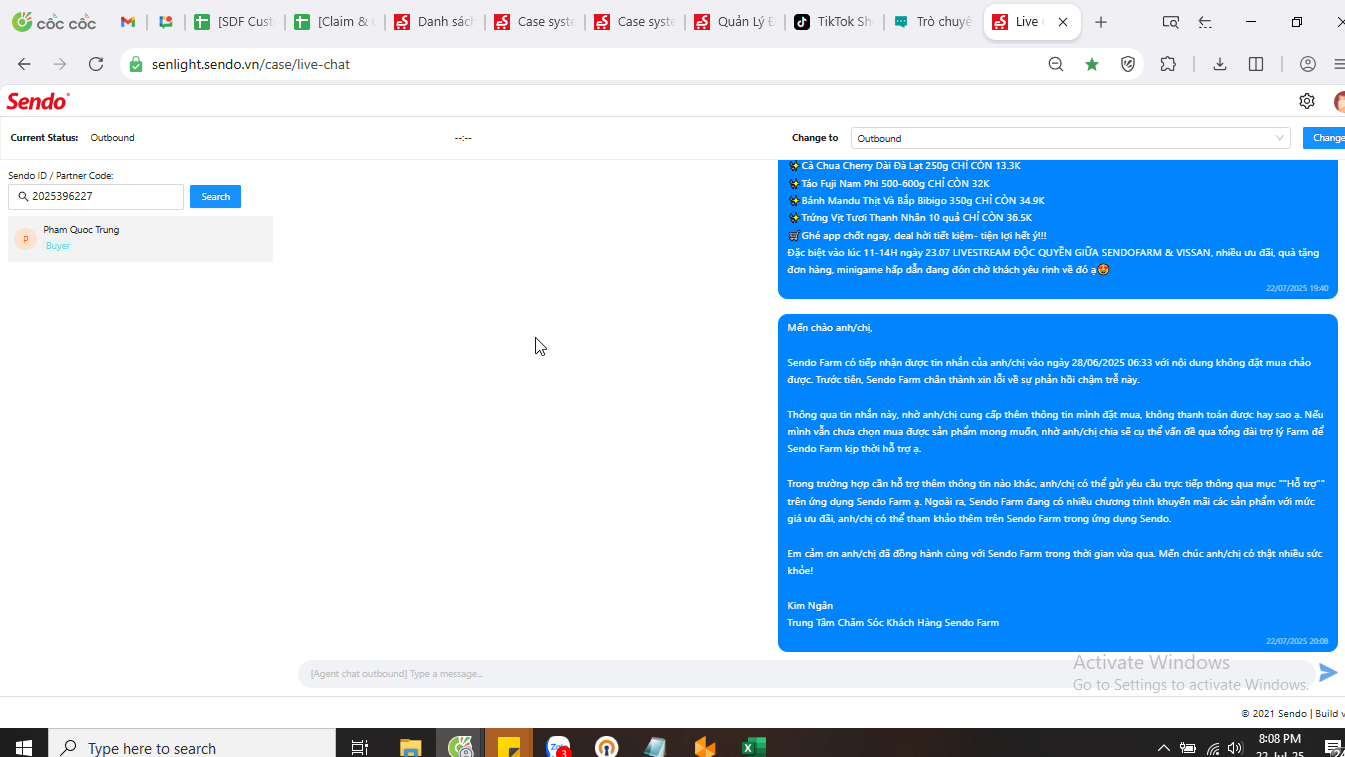
Task: Open Sendo settings gear
Action: pos(1307,101)
